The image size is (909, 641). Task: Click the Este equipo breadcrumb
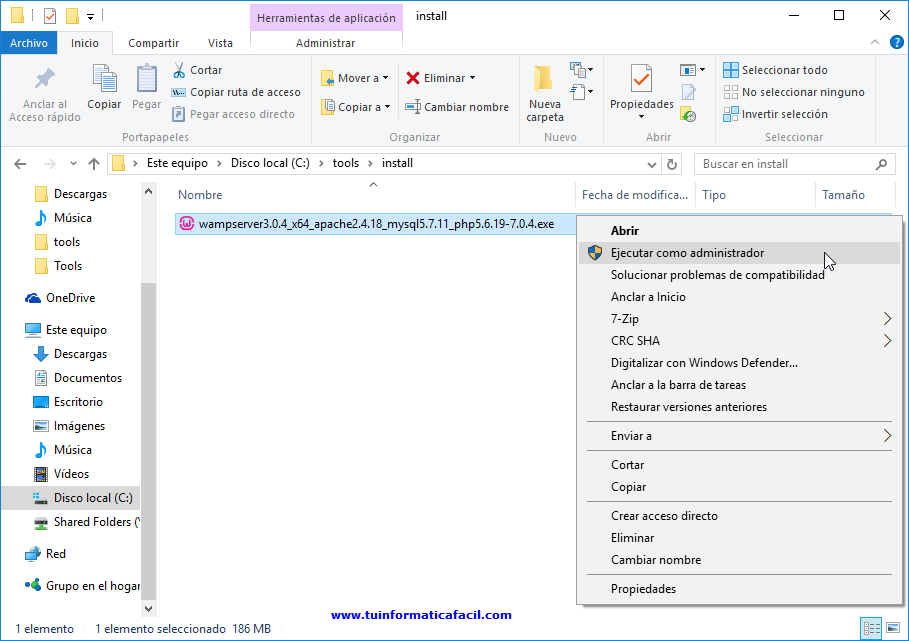coord(177,163)
